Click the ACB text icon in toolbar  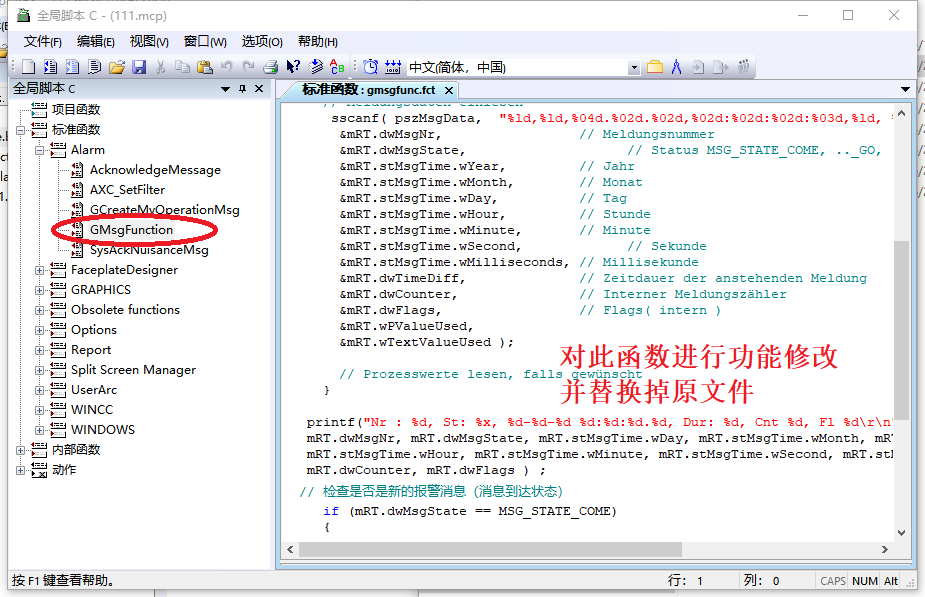337,67
